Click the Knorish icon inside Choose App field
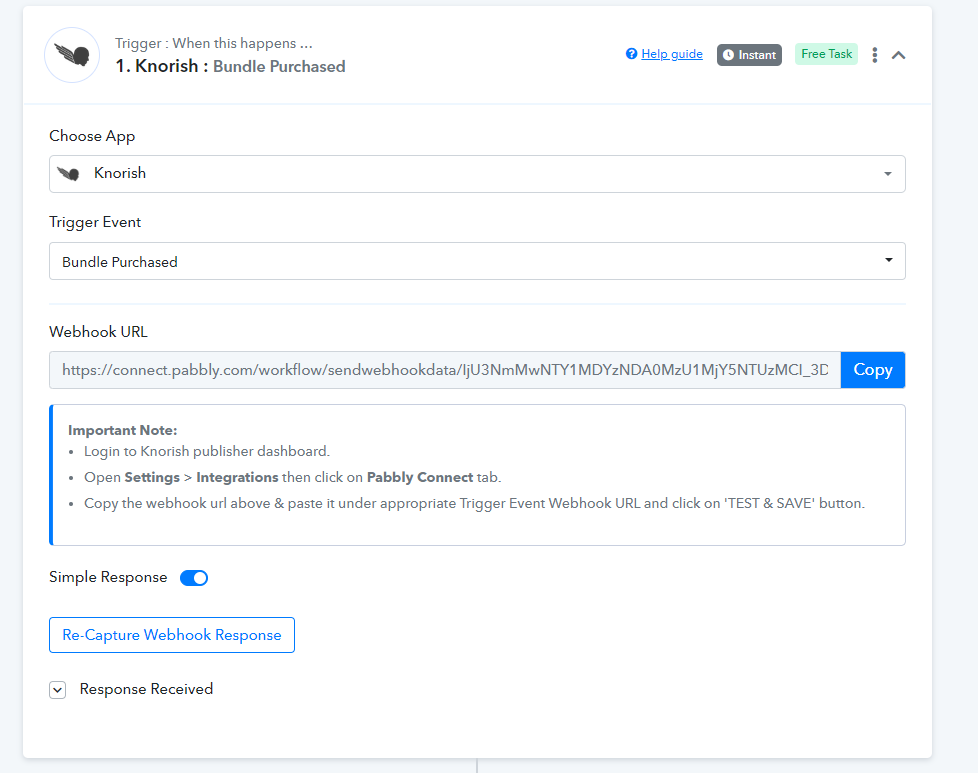Image resolution: width=978 pixels, height=773 pixels. coord(69,173)
